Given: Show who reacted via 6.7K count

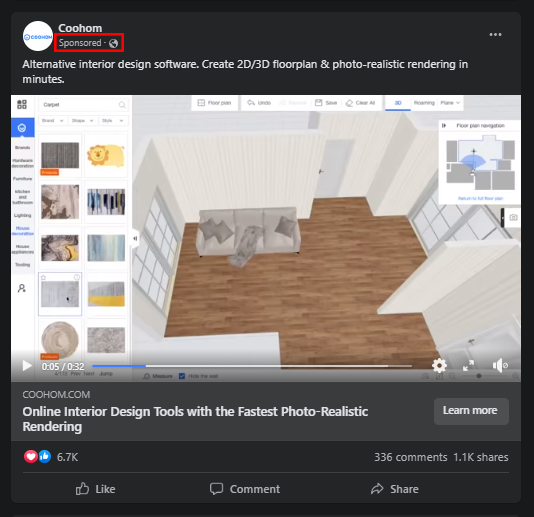Looking at the screenshot, I should pyautogui.click(x=67, y=457).
